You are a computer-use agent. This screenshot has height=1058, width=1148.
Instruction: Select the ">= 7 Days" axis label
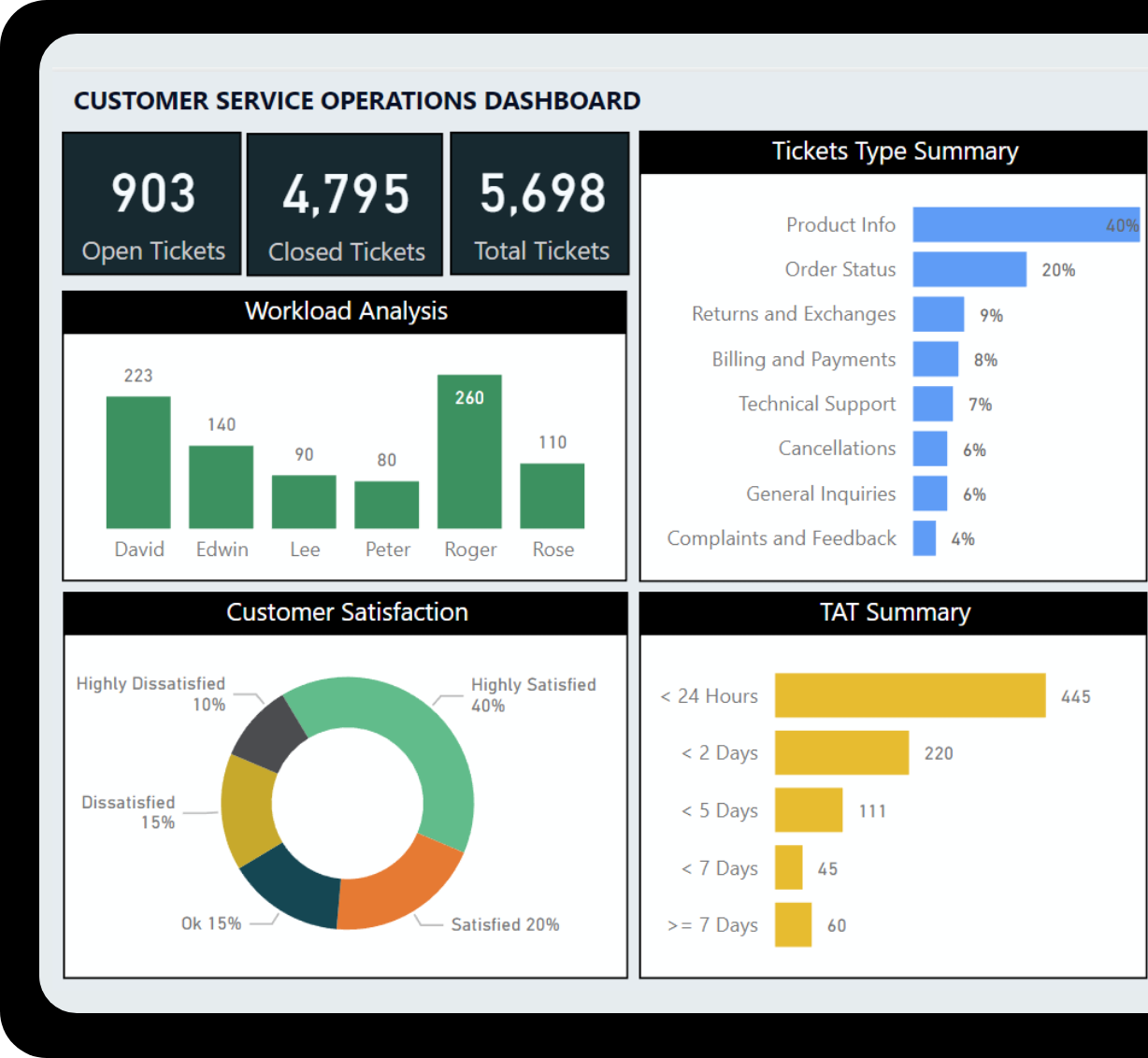point(712,925)
